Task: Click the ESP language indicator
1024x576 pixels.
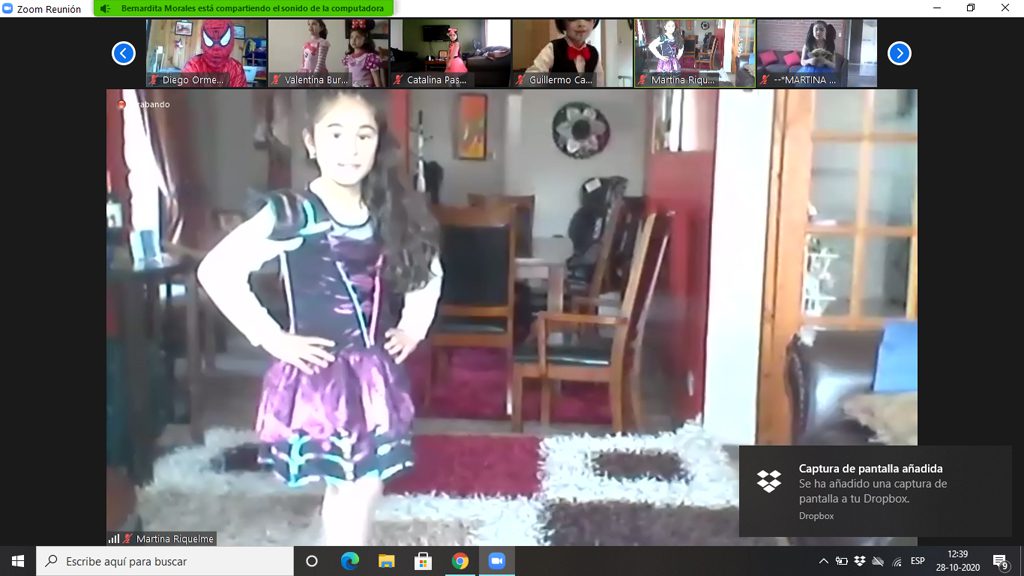Action: click(917, 561)
